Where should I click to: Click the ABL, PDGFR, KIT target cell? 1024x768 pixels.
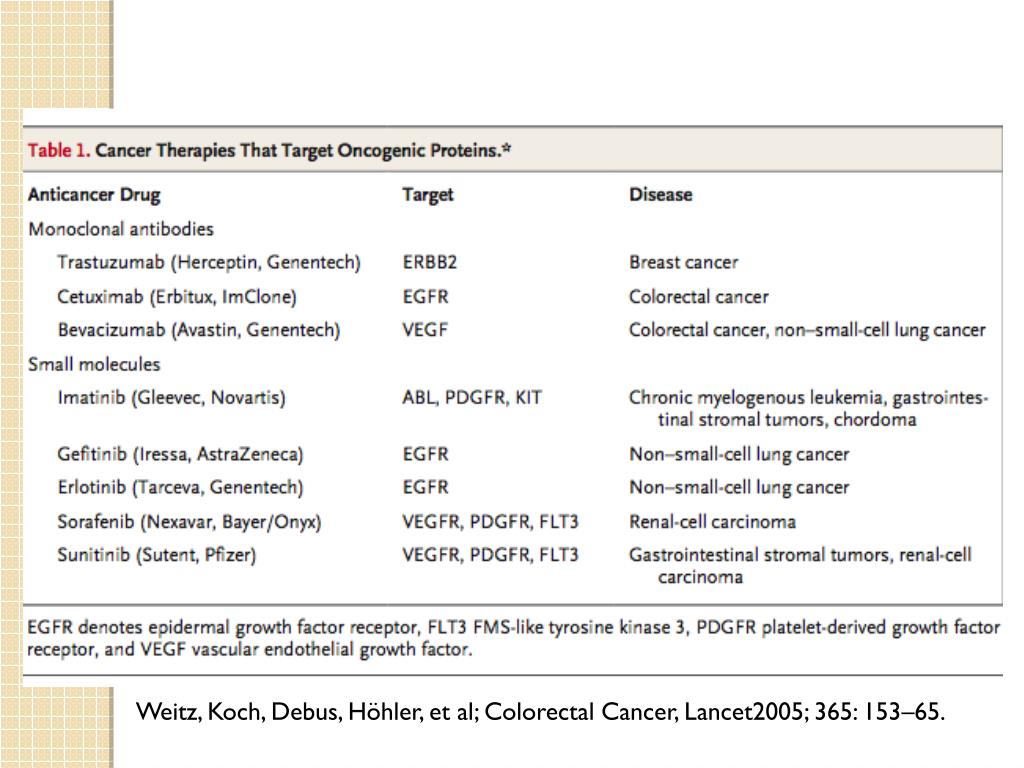click(472, 398)
